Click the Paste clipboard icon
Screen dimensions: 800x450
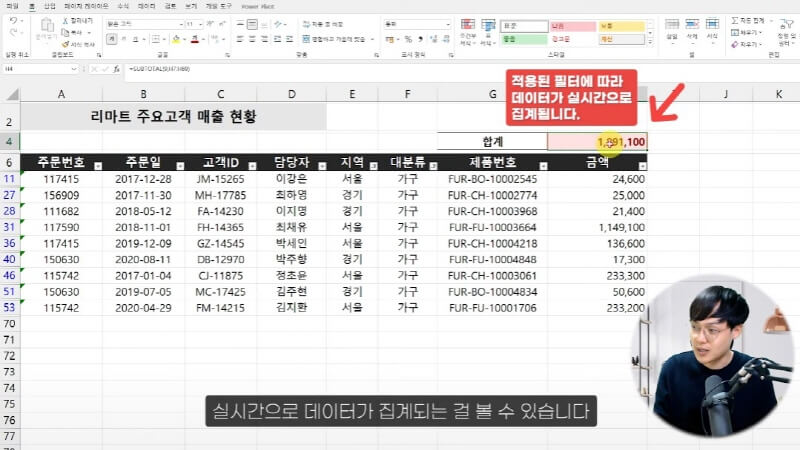click(46, 26)
